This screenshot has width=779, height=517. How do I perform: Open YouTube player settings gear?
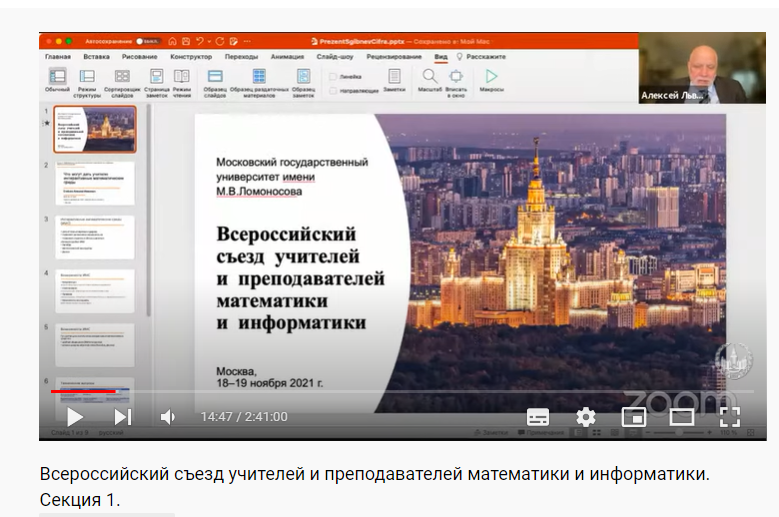[586, 417]
